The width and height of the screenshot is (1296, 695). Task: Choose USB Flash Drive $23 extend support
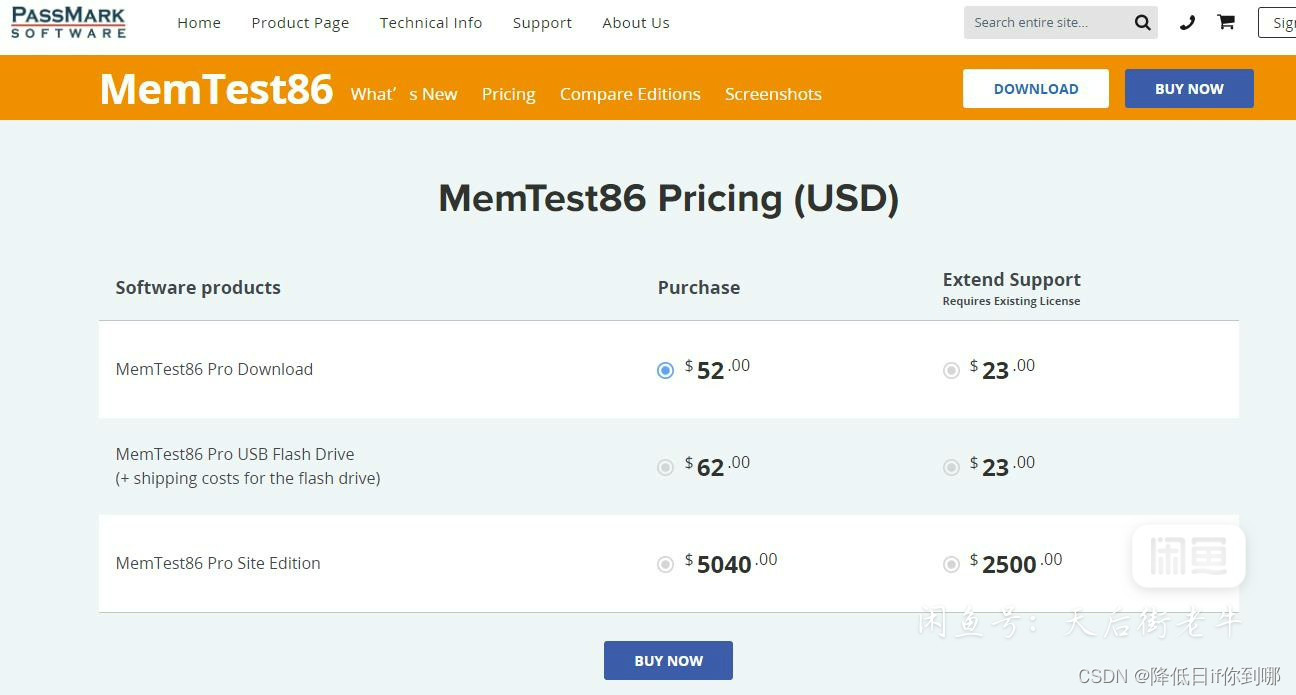coord(951,468)
